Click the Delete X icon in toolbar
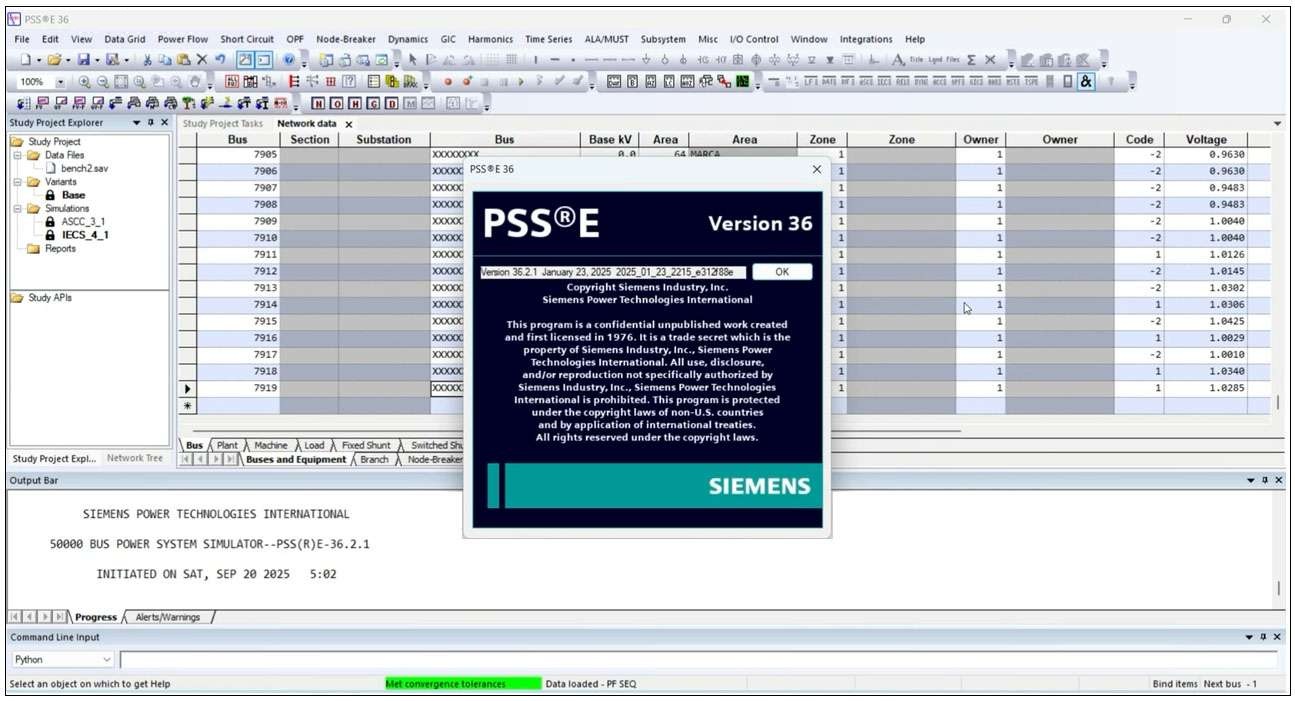The image size is (1295, 701). coord(201,60)
